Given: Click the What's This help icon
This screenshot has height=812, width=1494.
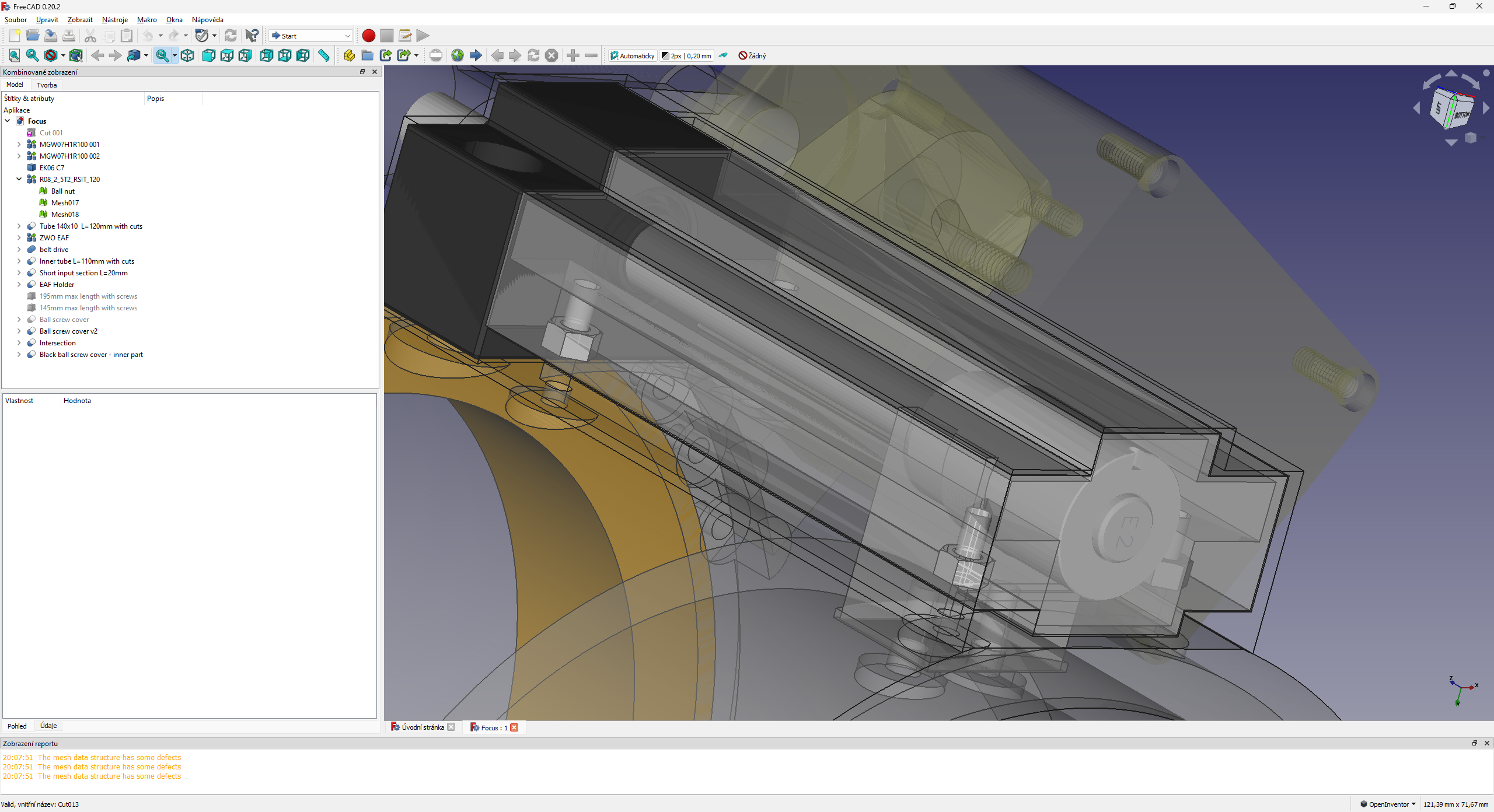Looking at the screenshot, I should [x=252, y=36].
